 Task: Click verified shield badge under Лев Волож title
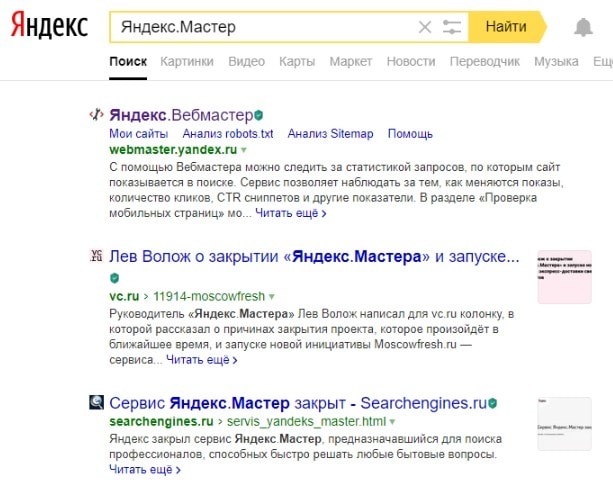(114, 278)
